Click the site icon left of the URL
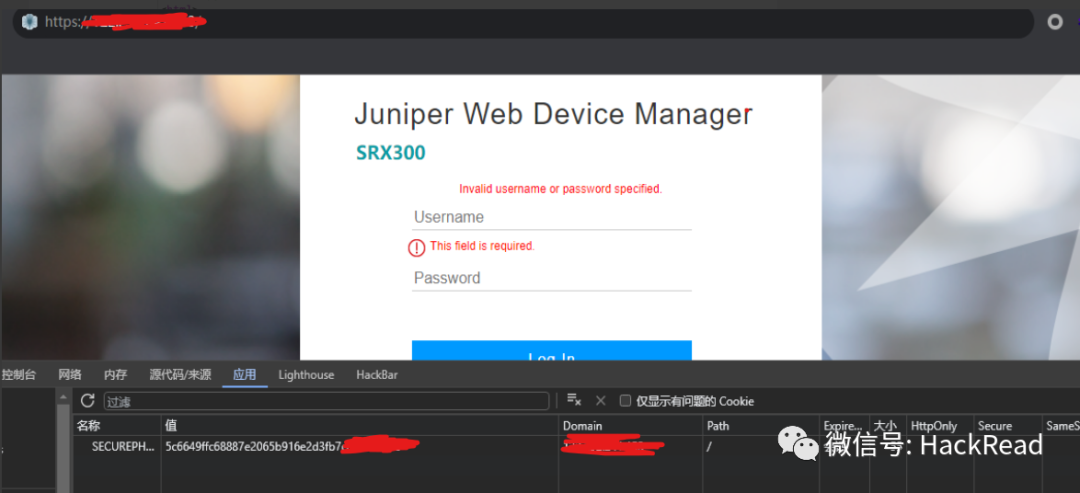 tap(29, 22)
